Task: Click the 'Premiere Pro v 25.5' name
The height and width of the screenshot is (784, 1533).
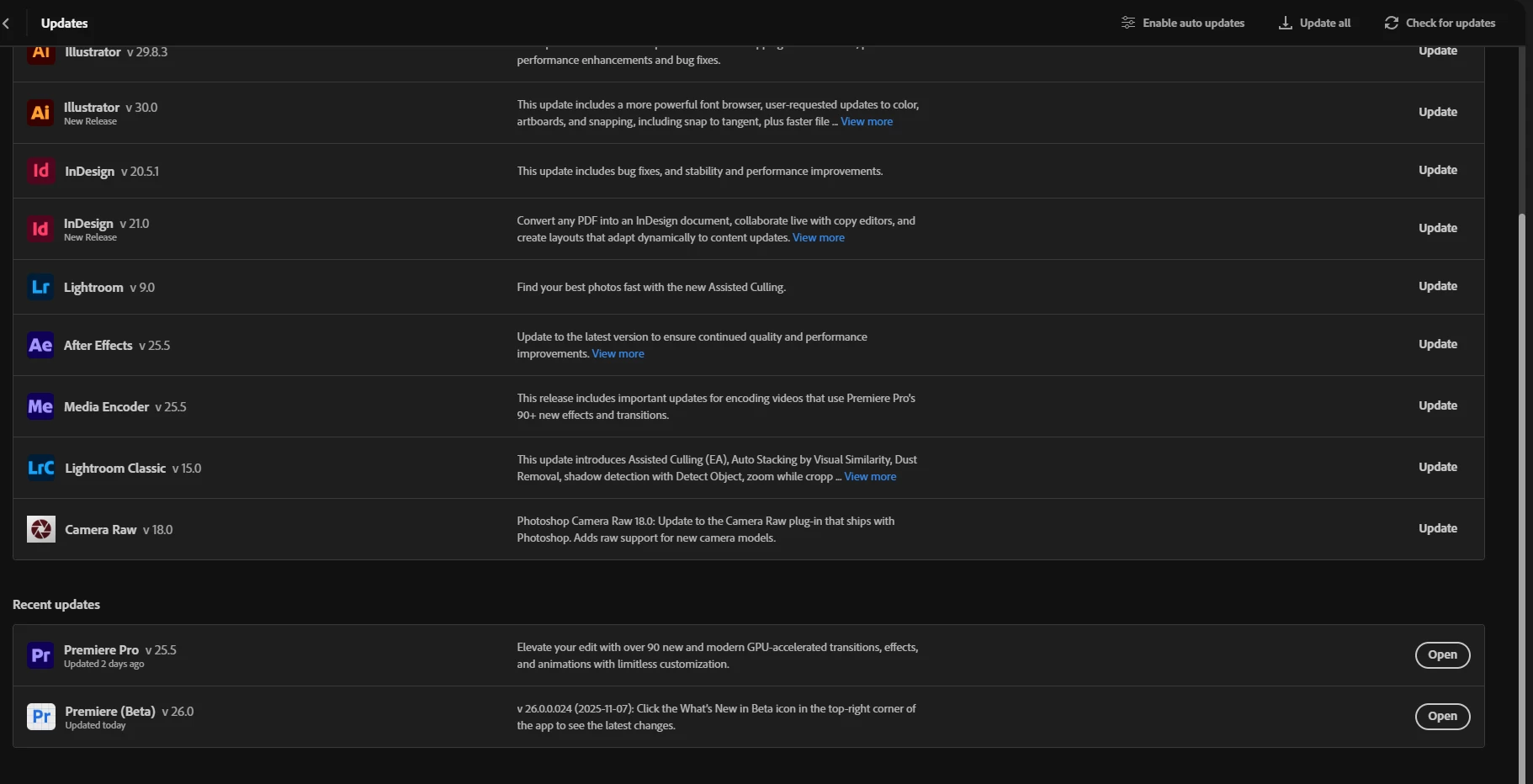Action: (120, 650)
